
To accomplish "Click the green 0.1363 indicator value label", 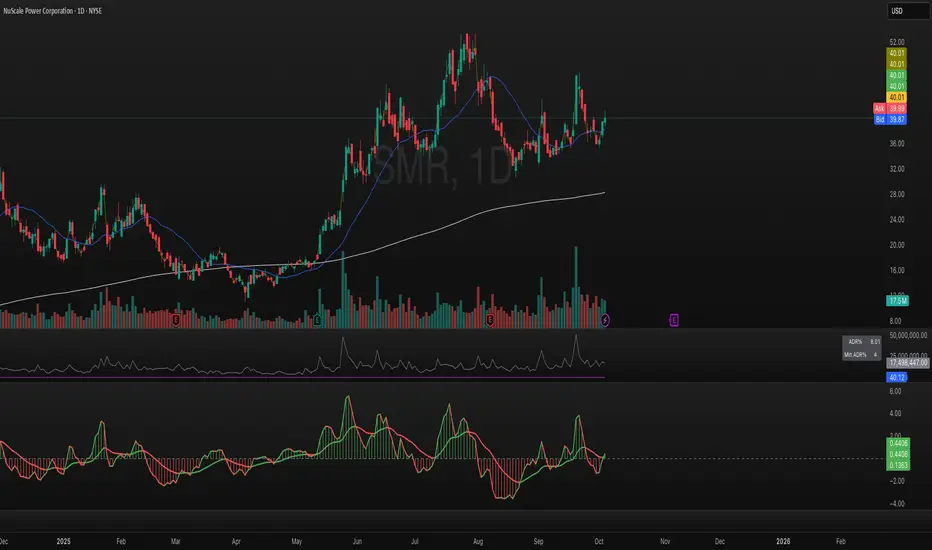I will [898, 466].
